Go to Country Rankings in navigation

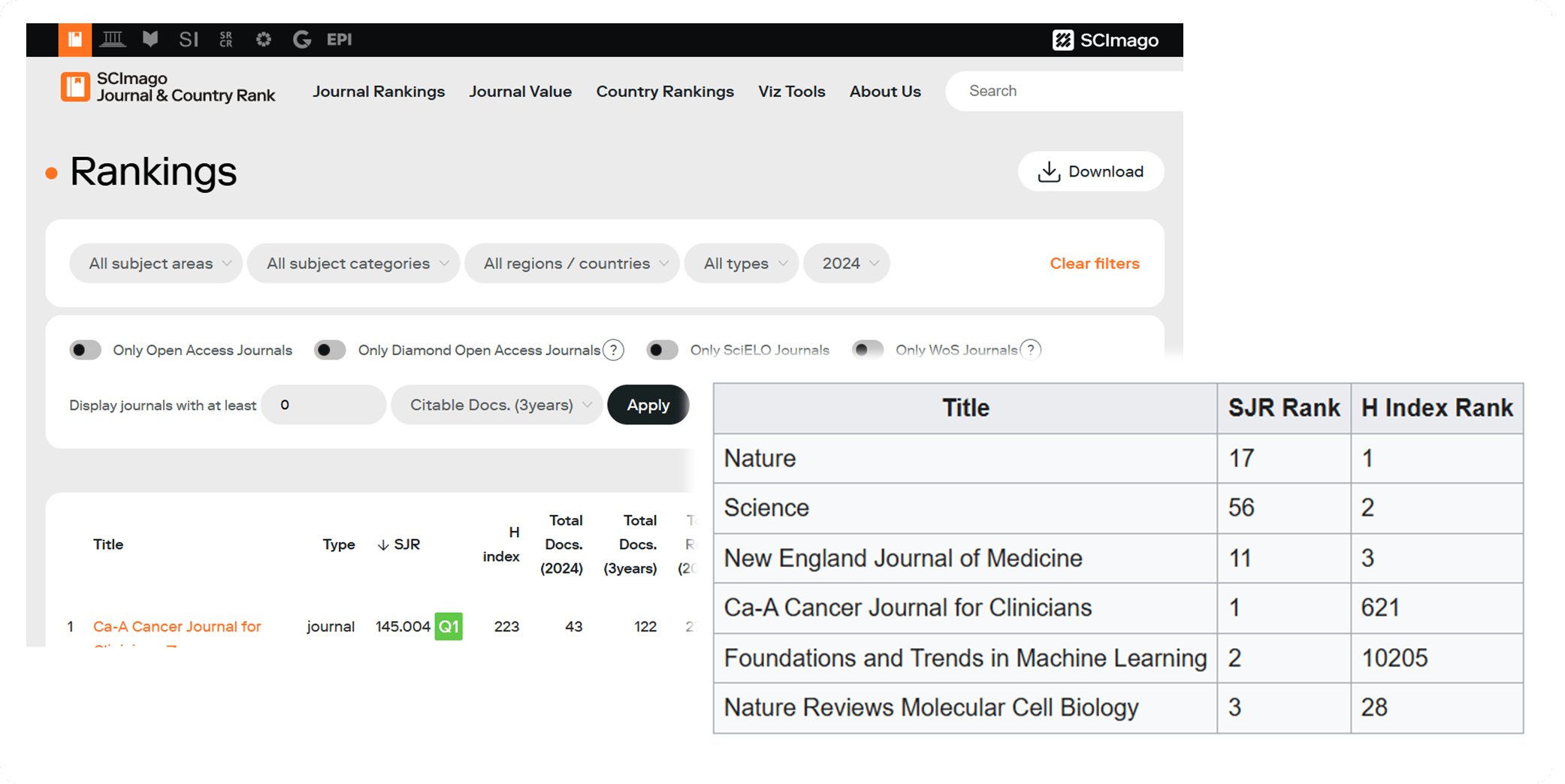click(x=665, y=92)
